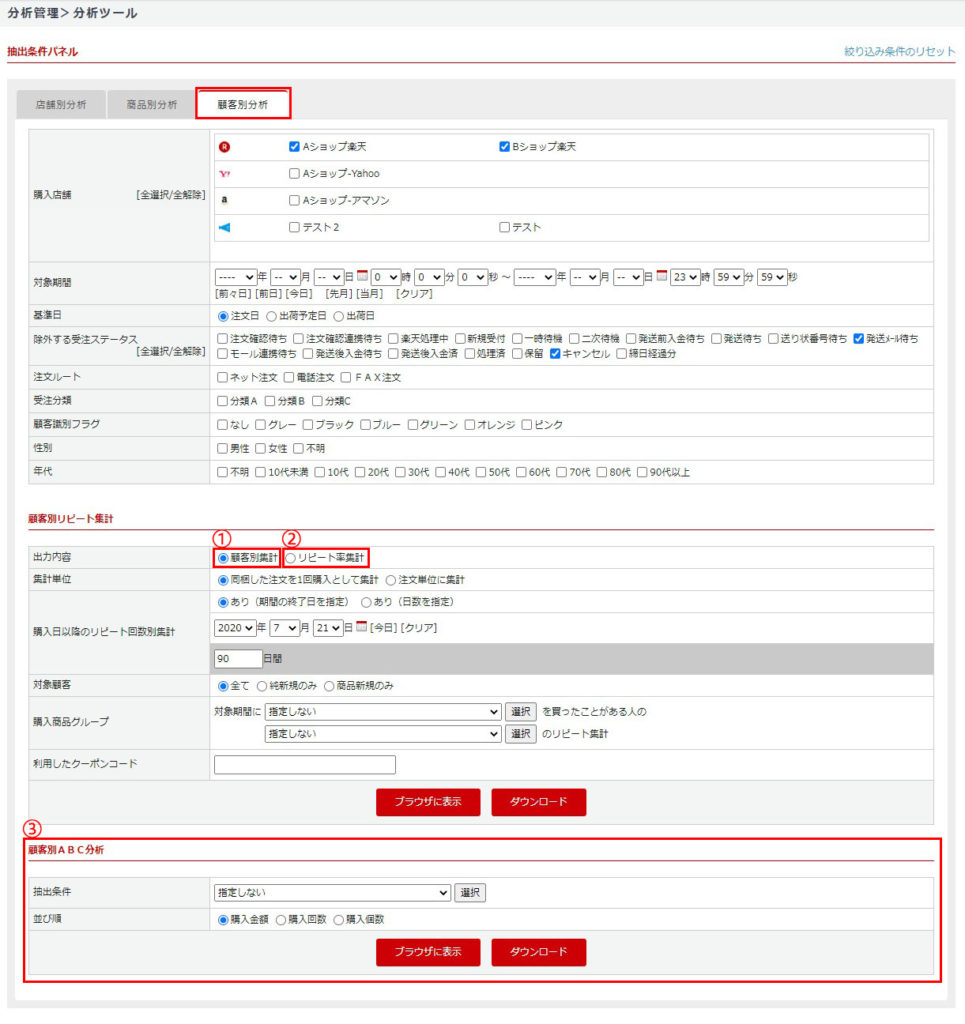Screen dimensions: 965x1024
Task: Switch to the 商品別分析 tab
Action: click(152, 104)
